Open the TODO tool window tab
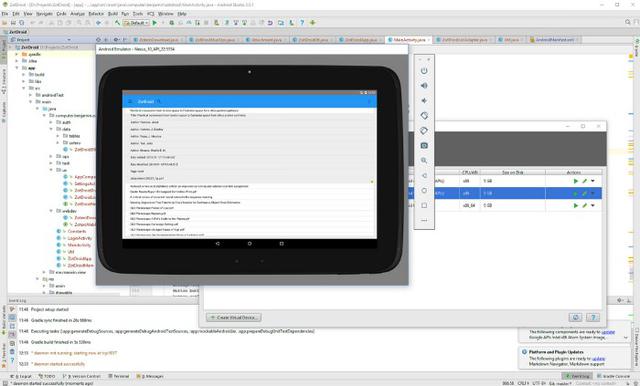The image size is (640, 386). (x=47, y=376)
